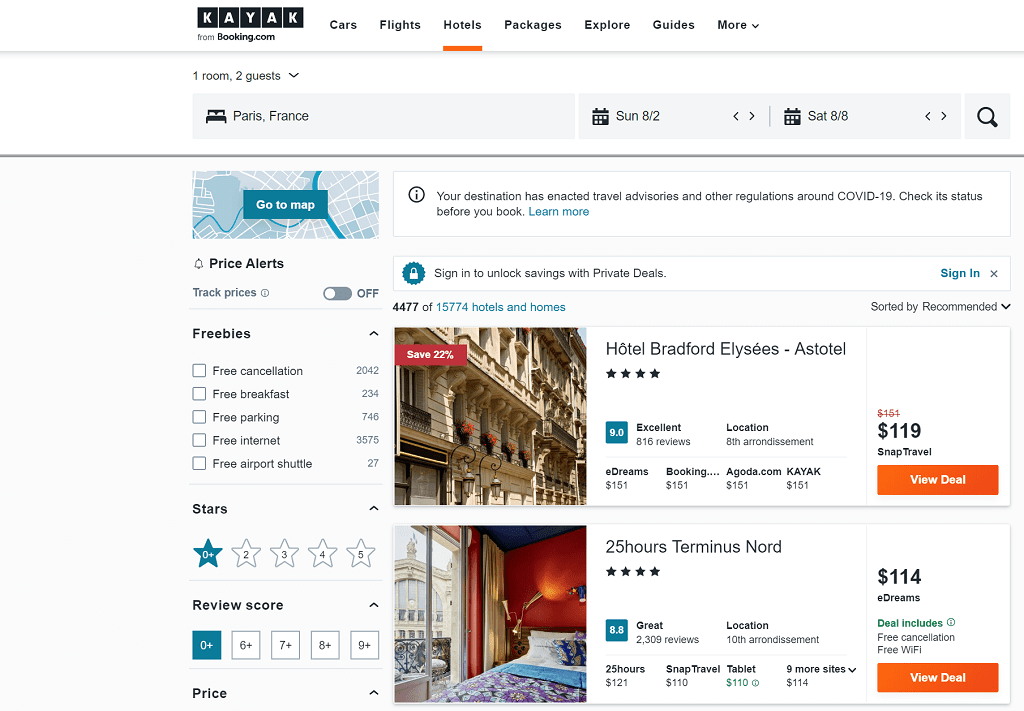
Task: Select the 6+ review score filter
Action: (x=246, y=645)
